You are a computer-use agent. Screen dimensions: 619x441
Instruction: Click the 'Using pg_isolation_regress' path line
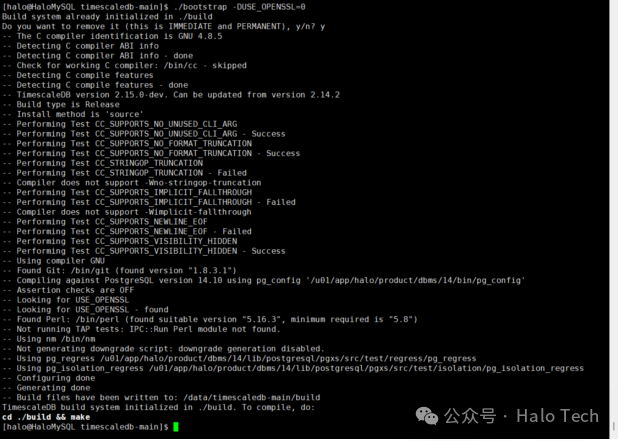(293, 368)
